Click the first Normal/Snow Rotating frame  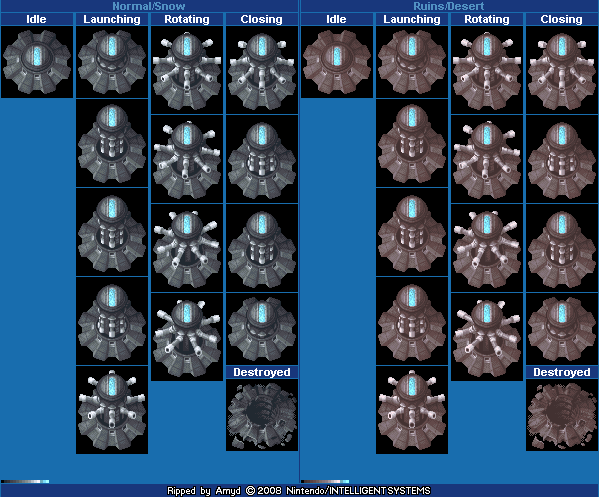(187, 70)
